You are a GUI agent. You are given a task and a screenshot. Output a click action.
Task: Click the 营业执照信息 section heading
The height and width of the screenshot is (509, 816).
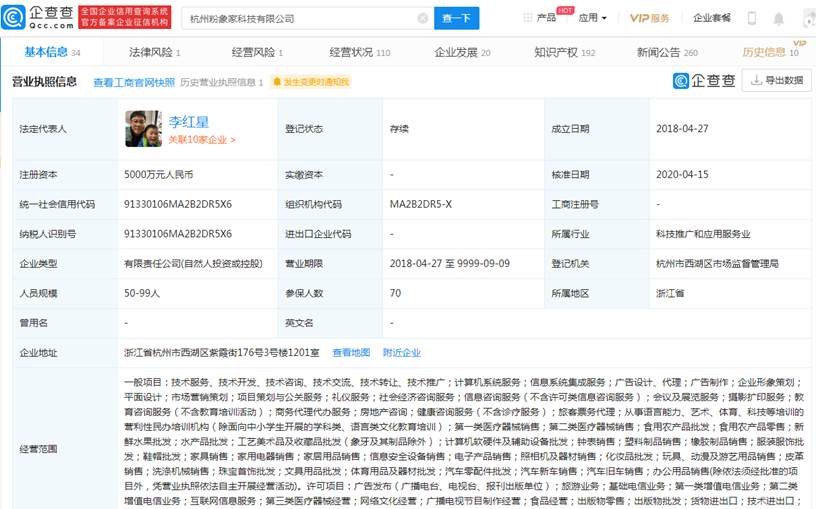[44, 82]
